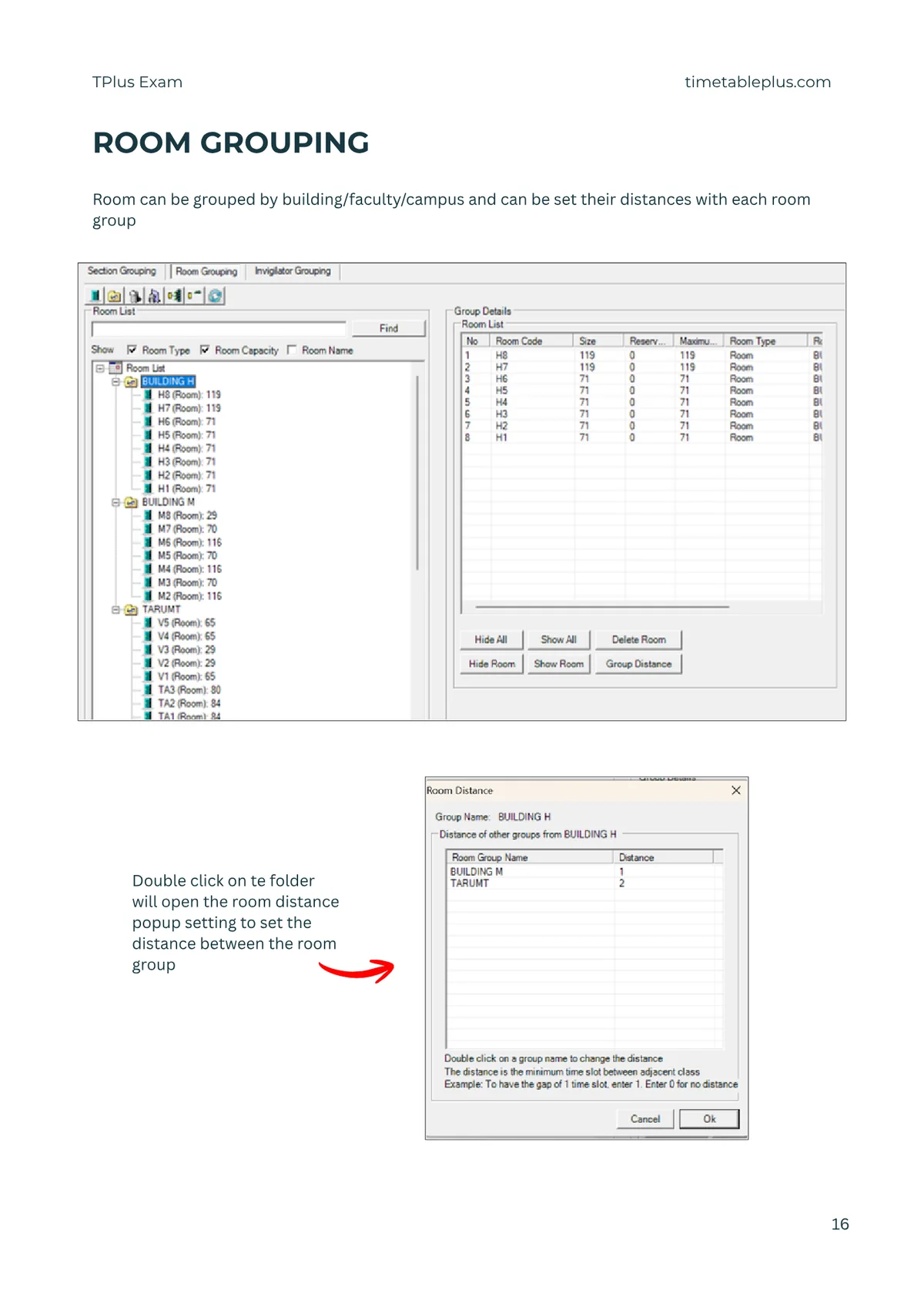Click the door icon next to H4 (Room): 71

[x=148, y=448]
